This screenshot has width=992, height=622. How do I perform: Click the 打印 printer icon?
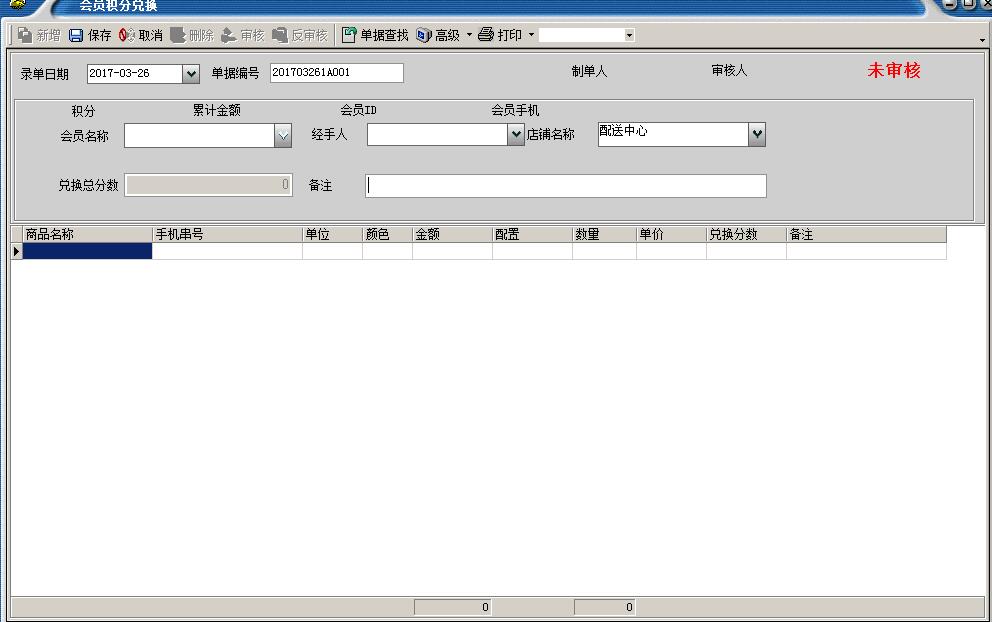point(486,35)
